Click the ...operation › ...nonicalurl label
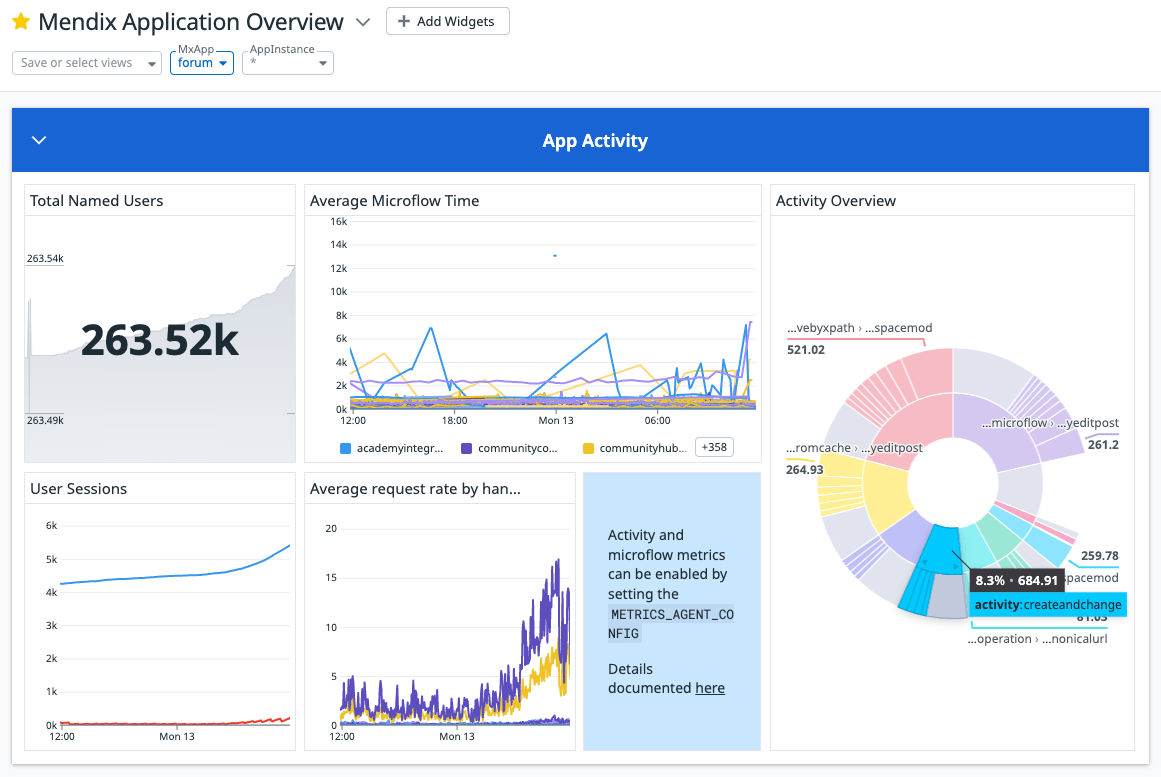The height and width of the screenshot is (777, 1161). point(1037,638)
